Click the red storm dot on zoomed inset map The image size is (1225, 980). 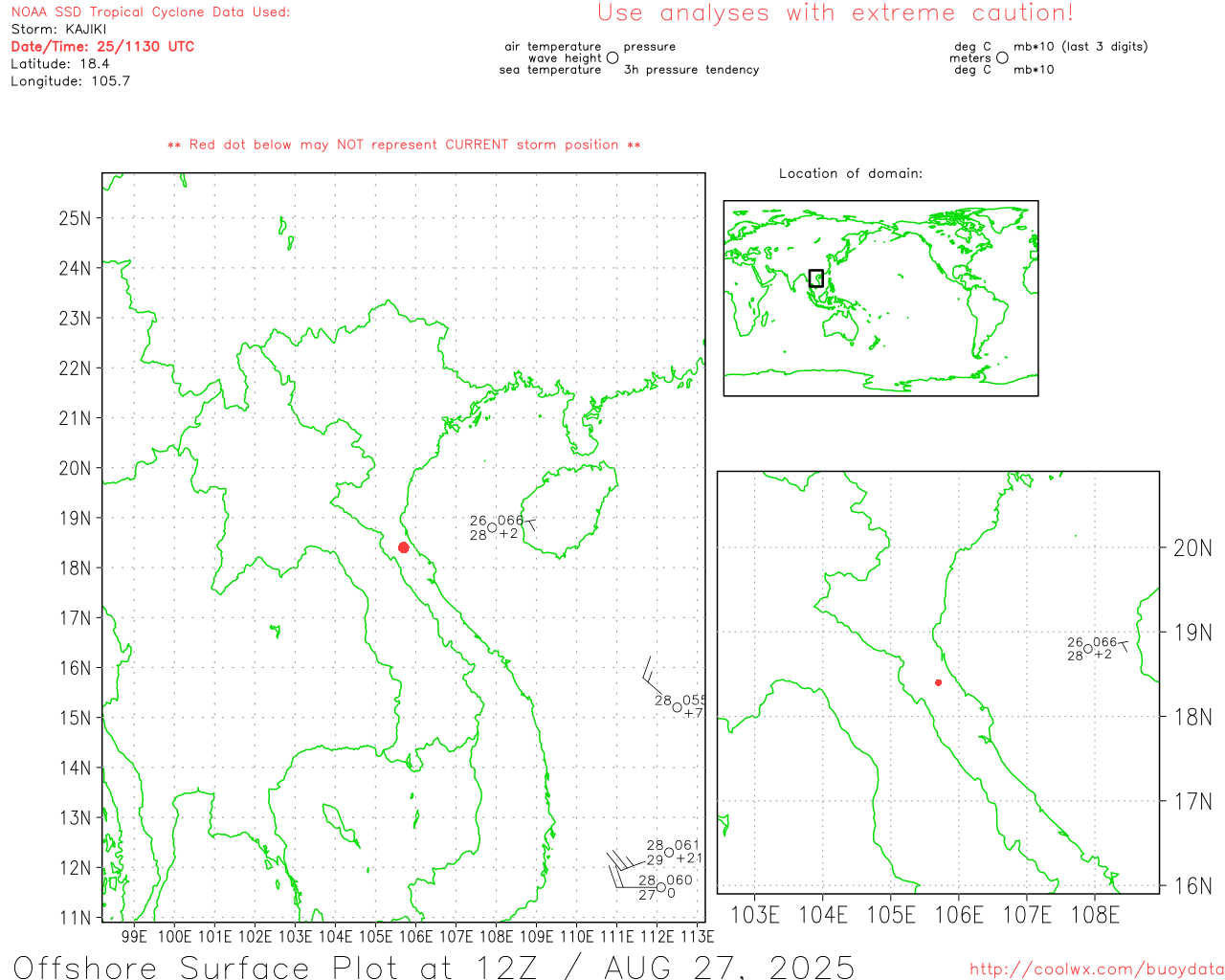click(x=938, y=682)
